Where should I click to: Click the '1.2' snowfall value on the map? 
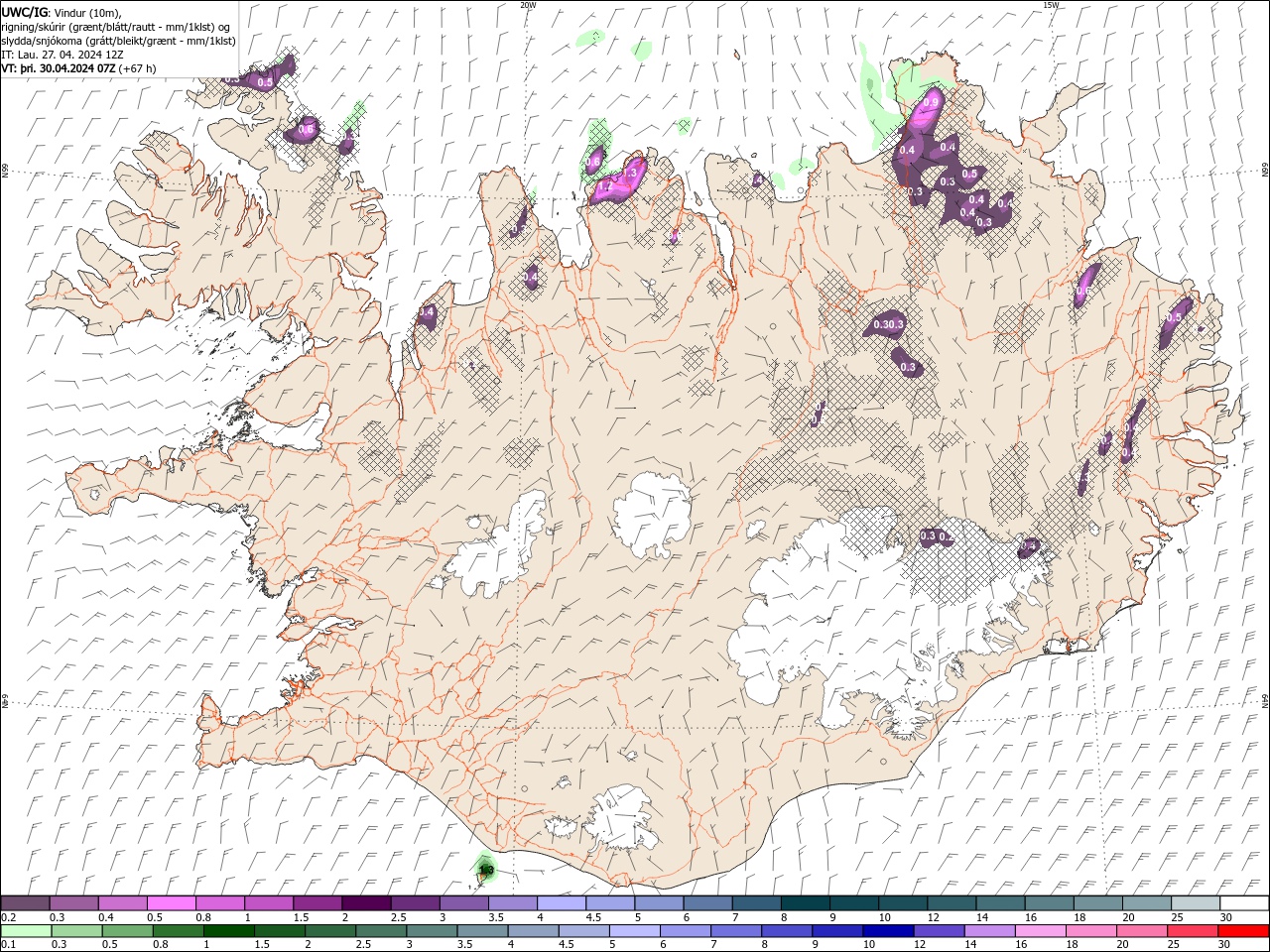pyautogui.click(x=605, y=185)
